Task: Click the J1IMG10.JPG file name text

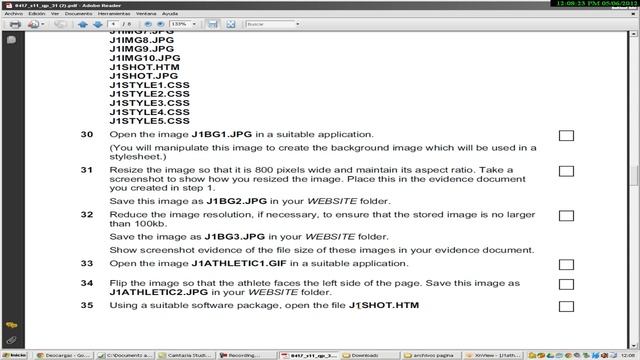Action: pos(145,58)
